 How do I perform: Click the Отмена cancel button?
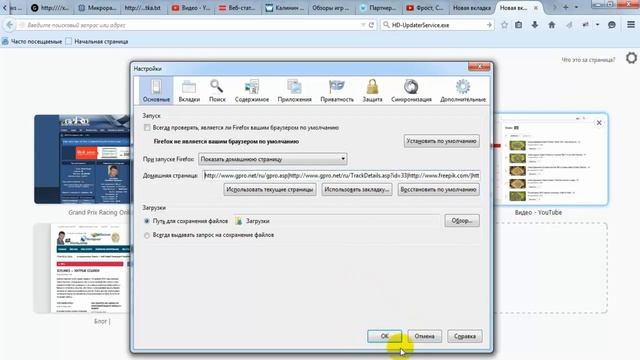(424, 336)
